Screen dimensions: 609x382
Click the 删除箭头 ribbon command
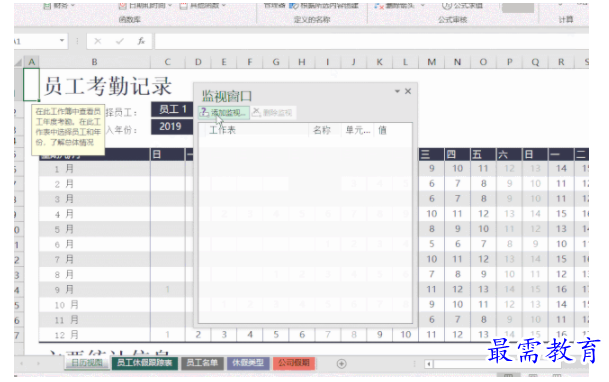[x=400, y=6]
